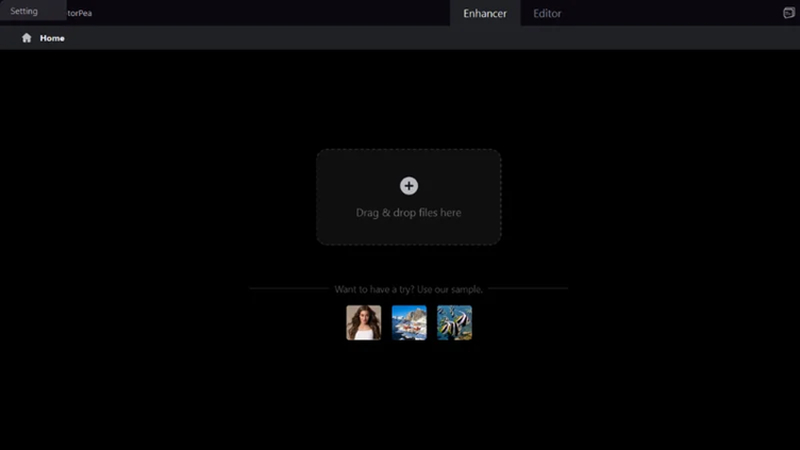Select the woman portrait sample thumbnail

(364, 322)
